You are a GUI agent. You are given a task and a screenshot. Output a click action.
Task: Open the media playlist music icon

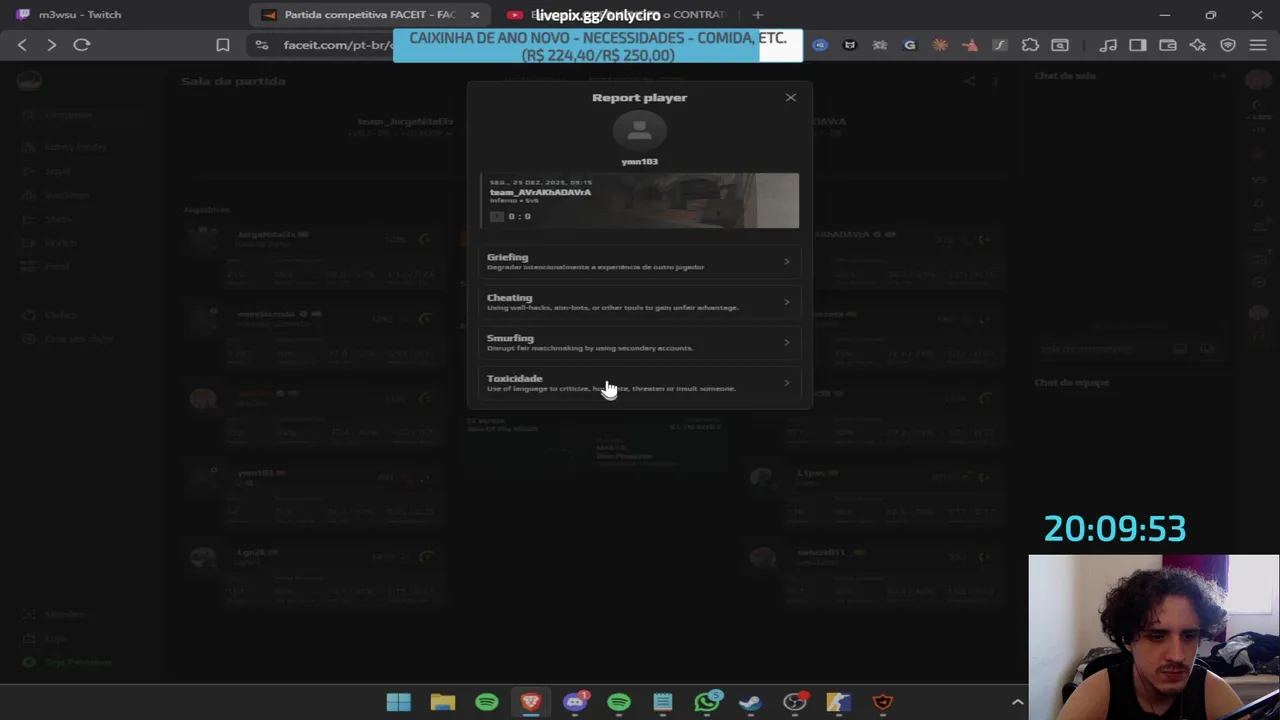tap(1107, 45)
